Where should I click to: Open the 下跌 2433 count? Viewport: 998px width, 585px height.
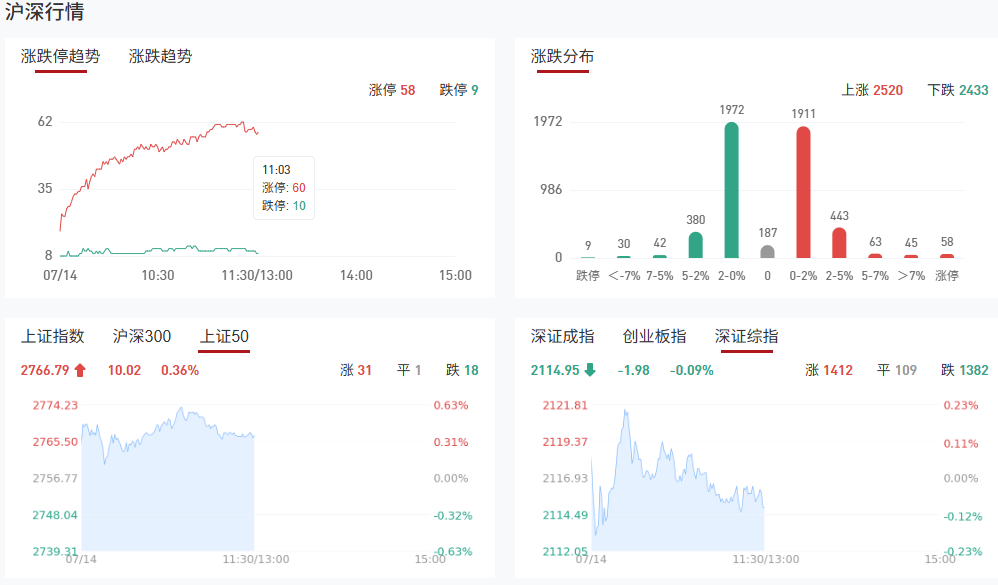click(958, 90)
